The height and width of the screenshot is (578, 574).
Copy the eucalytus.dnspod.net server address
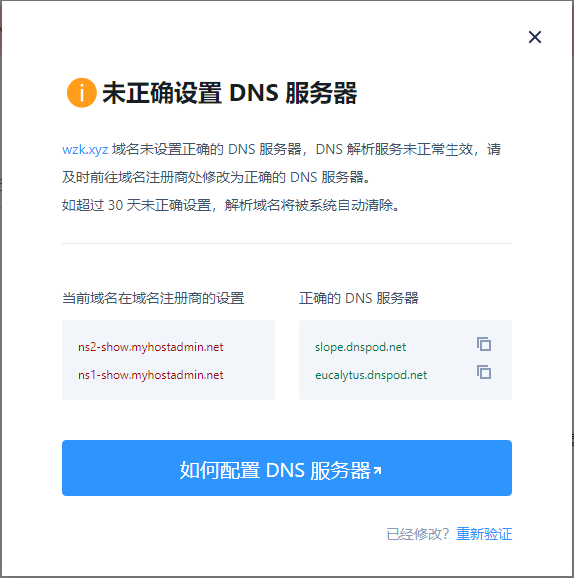click(x=484, y=372)
